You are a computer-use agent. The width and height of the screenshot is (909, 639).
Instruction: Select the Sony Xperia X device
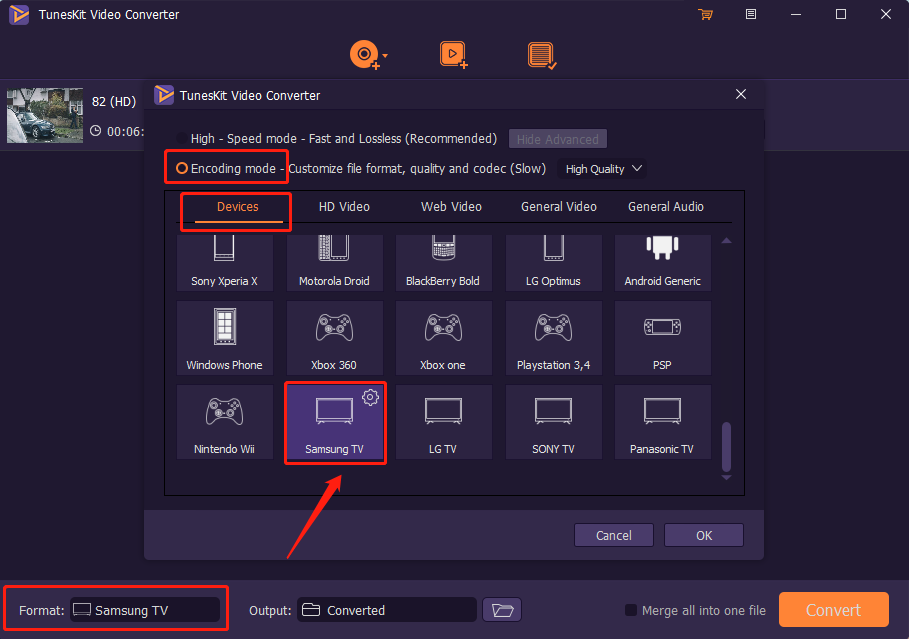coord(224,263)
